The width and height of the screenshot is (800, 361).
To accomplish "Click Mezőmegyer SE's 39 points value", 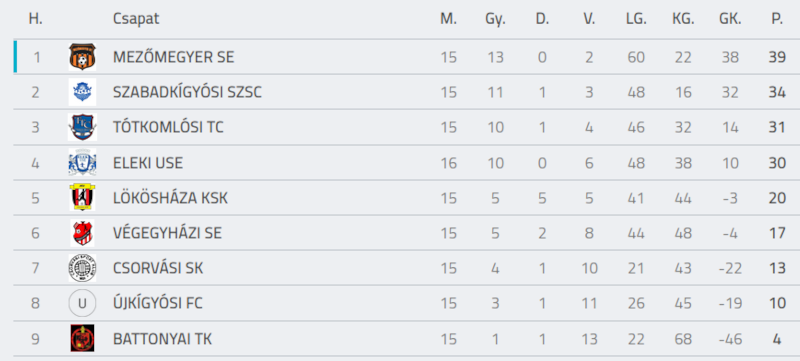I will click(777, 57).
